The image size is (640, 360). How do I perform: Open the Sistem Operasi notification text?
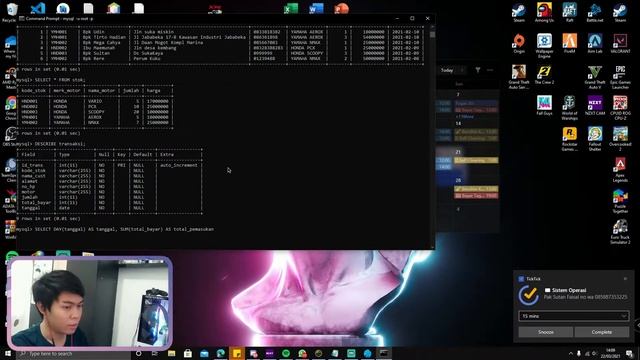tap(569, 290)
